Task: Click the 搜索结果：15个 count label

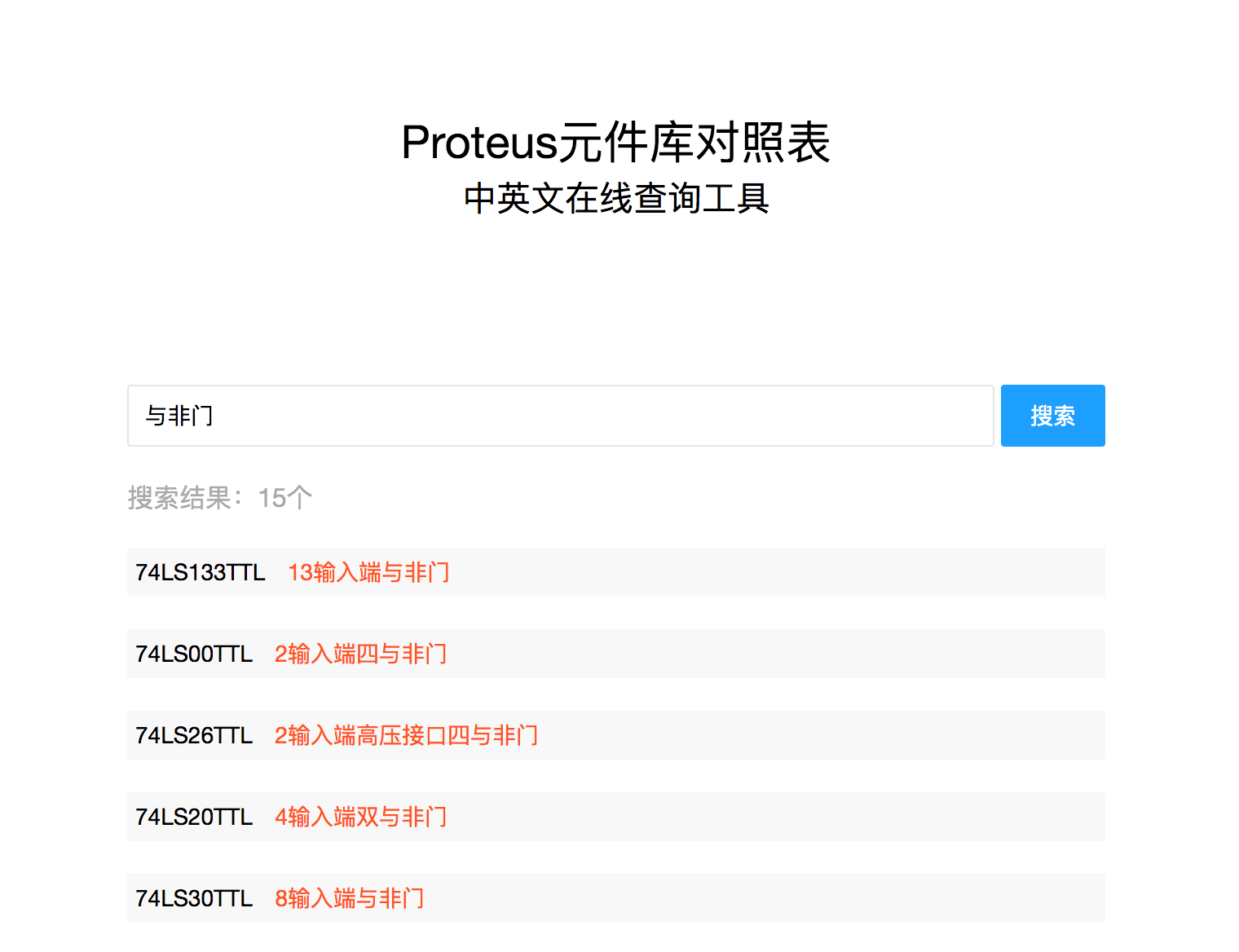Action: click(220, 497)
